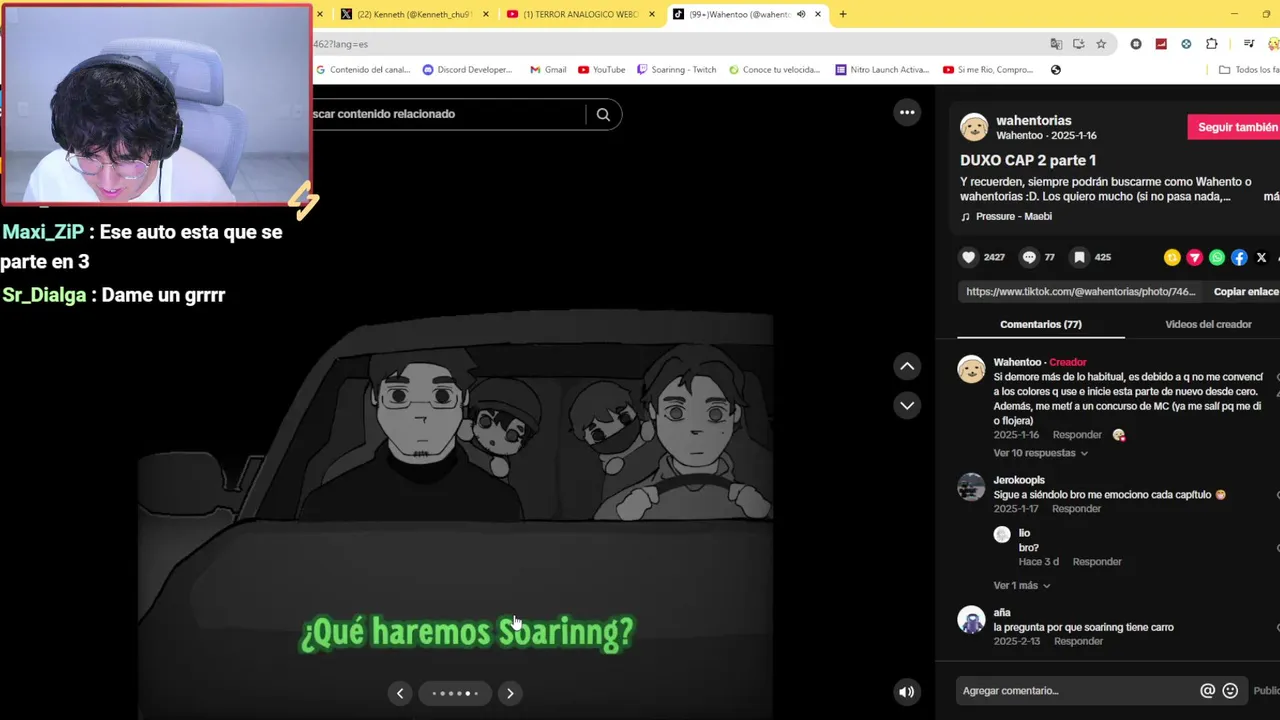Viewport: 1280px width, 720px height.
Task: Click the install app icon in address bar
Action: click(x=1078, y=44)
